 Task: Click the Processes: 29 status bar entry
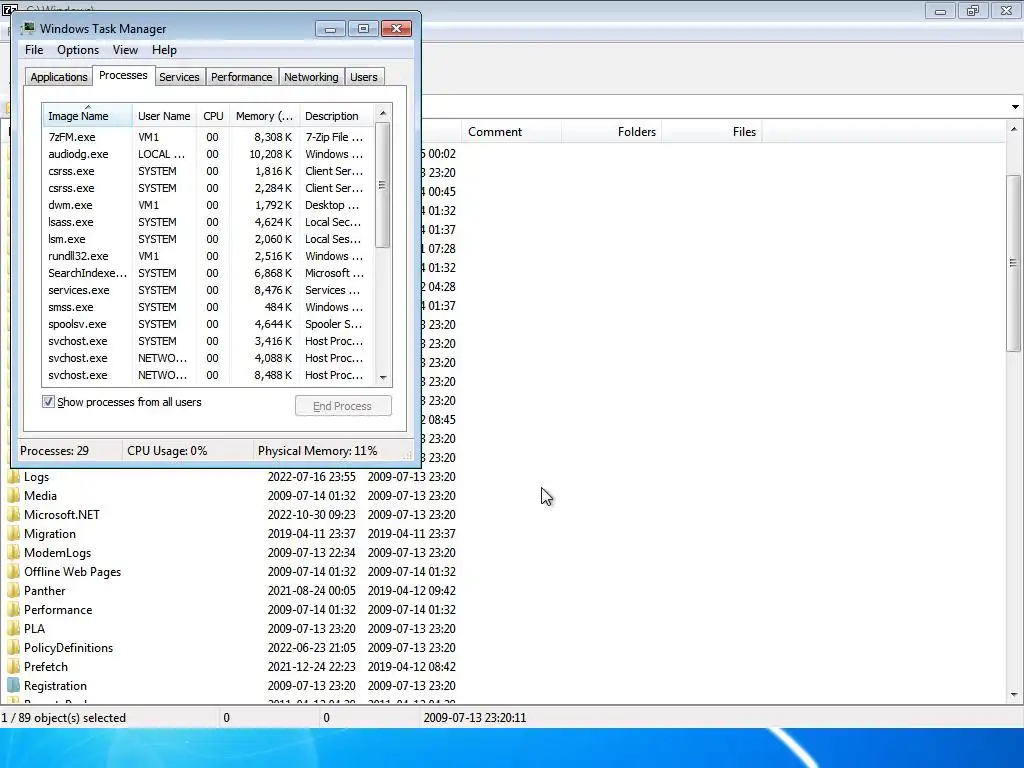[x=54, y=451]
